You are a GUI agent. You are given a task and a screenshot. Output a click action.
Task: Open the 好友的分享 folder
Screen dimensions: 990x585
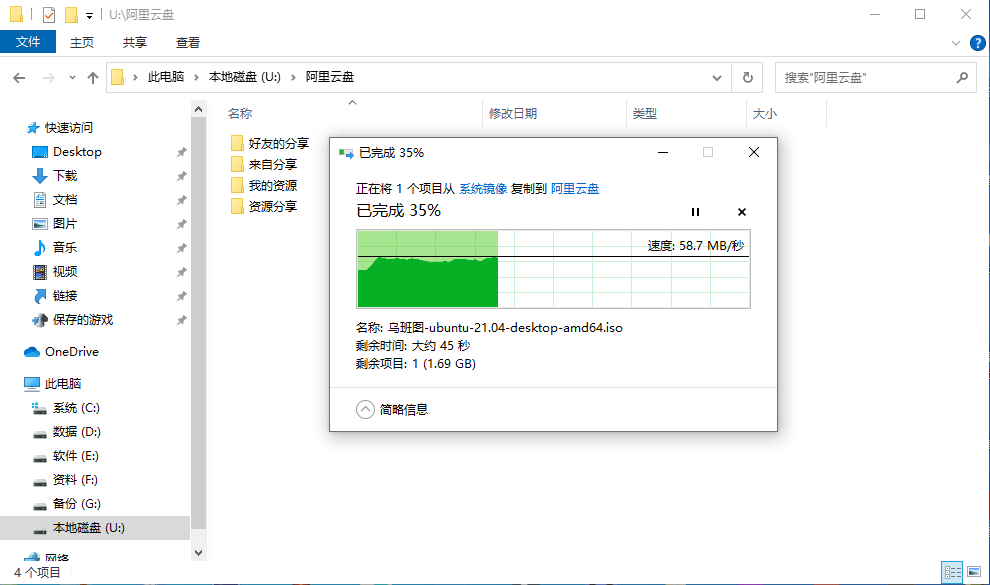pos(278,143)
